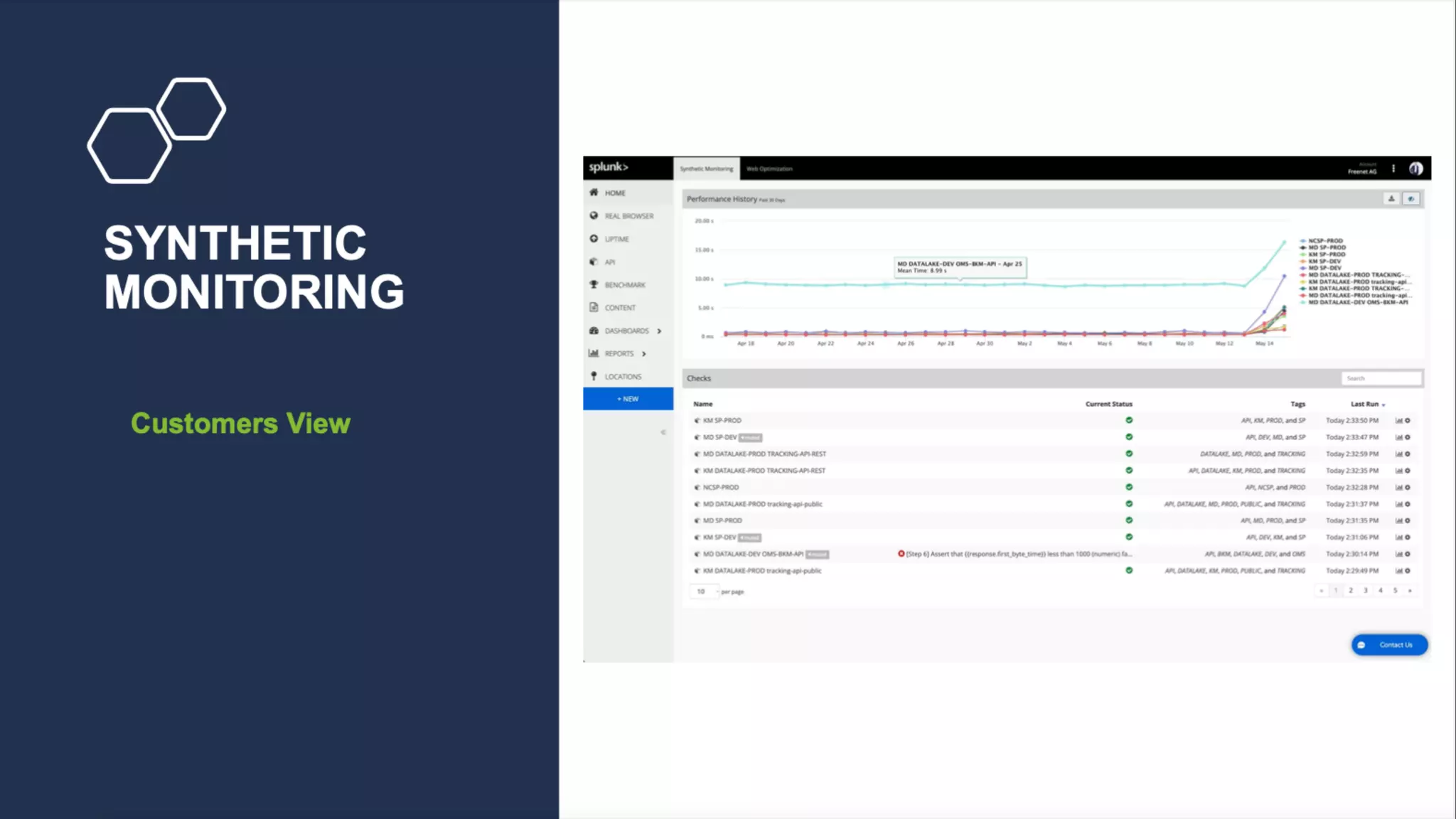The image size is (1456, 819).
Task: Toggle NCSP-PROD series in chart legend
Action: (x=1324, y=241)
